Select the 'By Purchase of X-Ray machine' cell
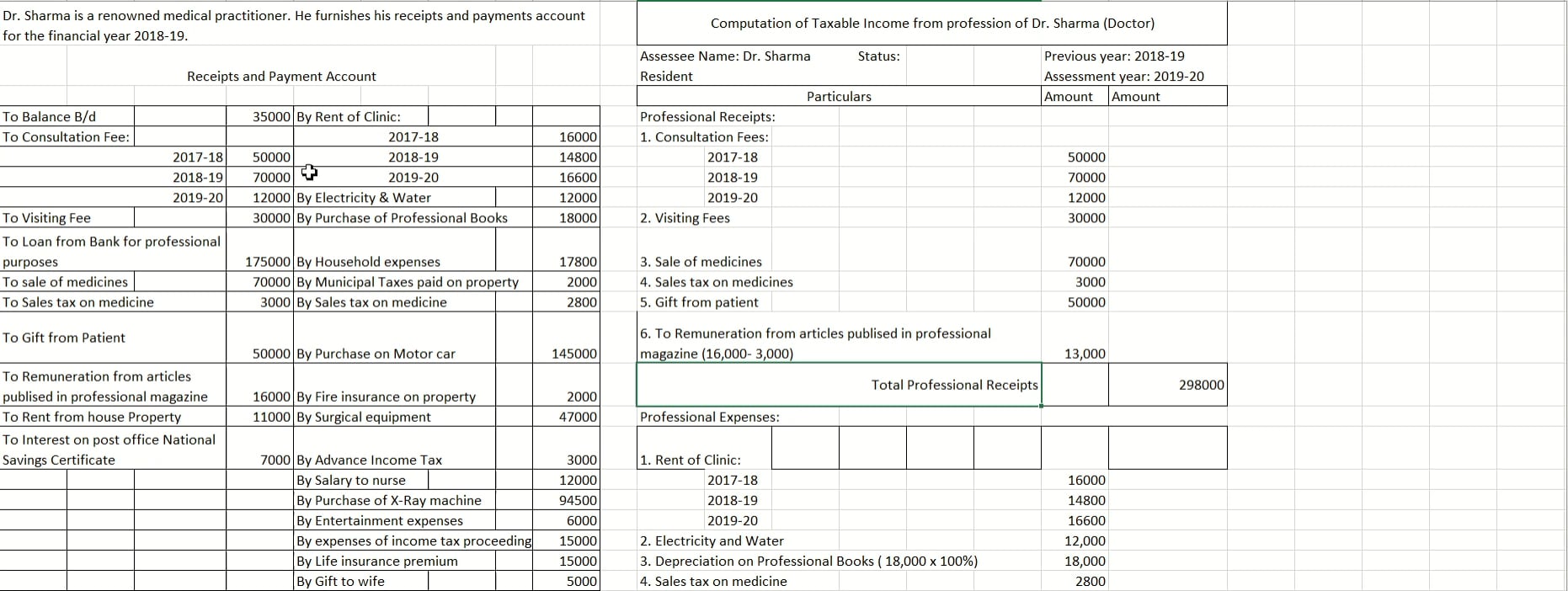Screen dimensions: 1568x591 389,500
